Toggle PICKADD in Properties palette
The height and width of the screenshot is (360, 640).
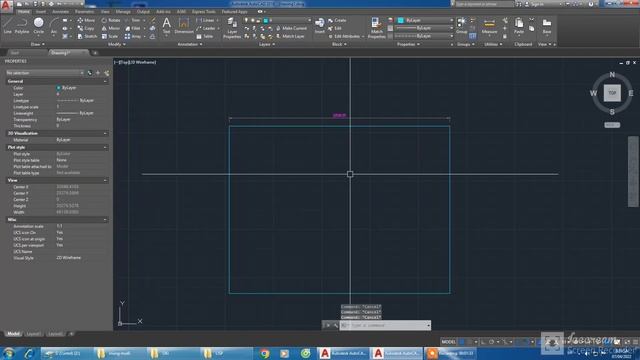(90, 73)
